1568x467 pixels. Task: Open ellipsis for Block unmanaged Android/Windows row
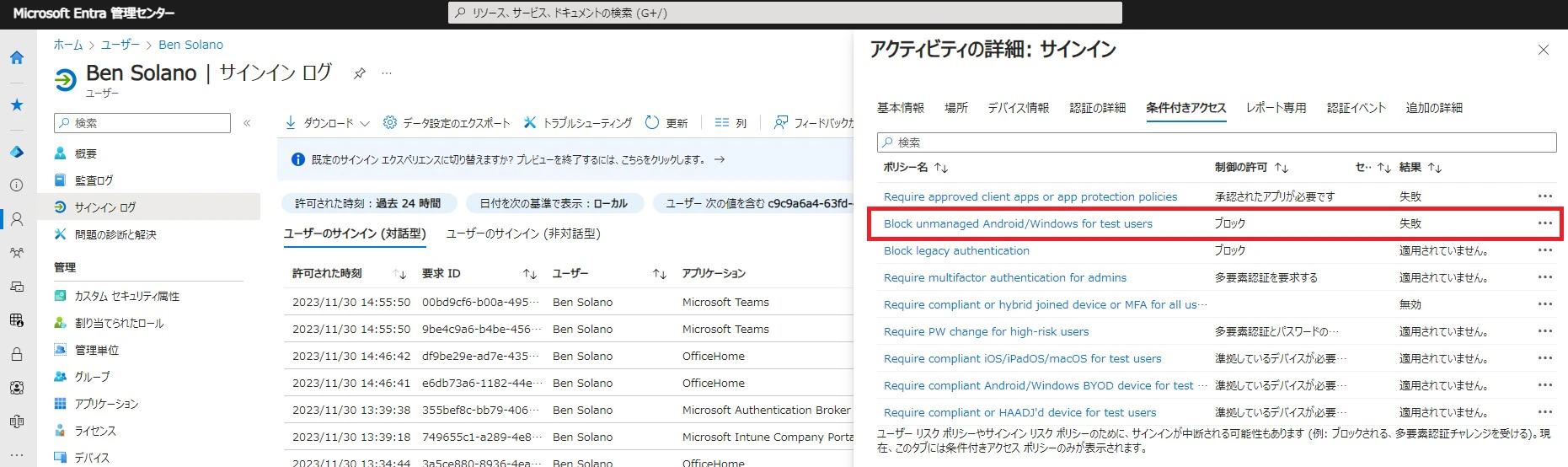[x=1544, y=223]
